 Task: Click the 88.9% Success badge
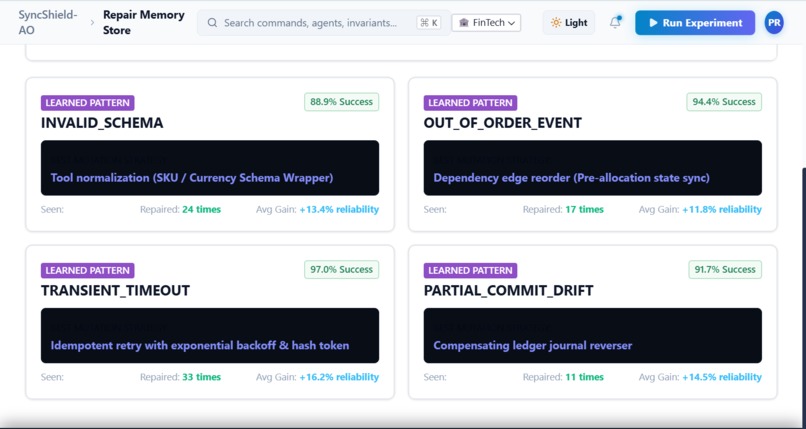point(341,102)
